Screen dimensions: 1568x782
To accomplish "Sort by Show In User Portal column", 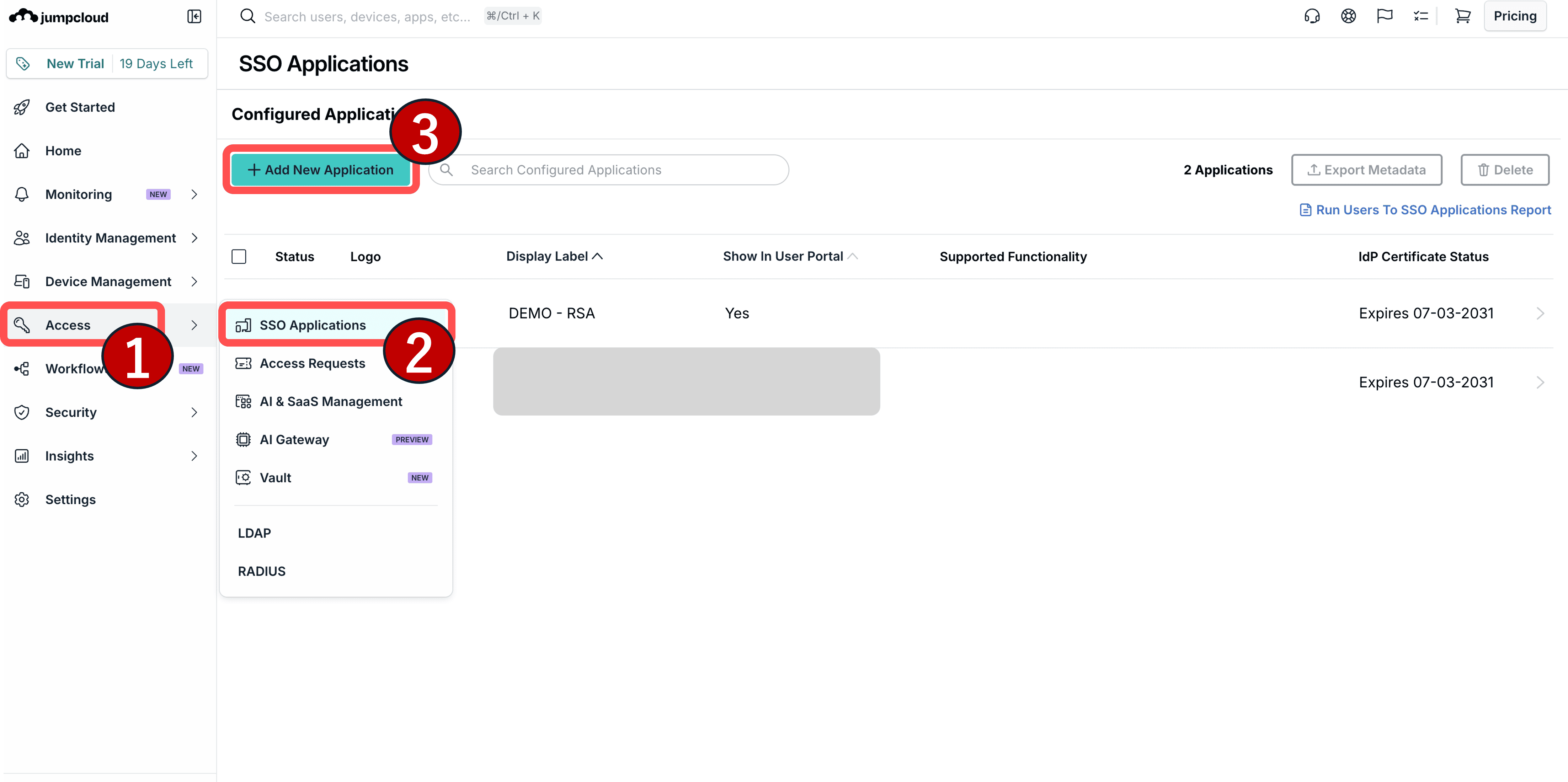I will tap(790, 256).
